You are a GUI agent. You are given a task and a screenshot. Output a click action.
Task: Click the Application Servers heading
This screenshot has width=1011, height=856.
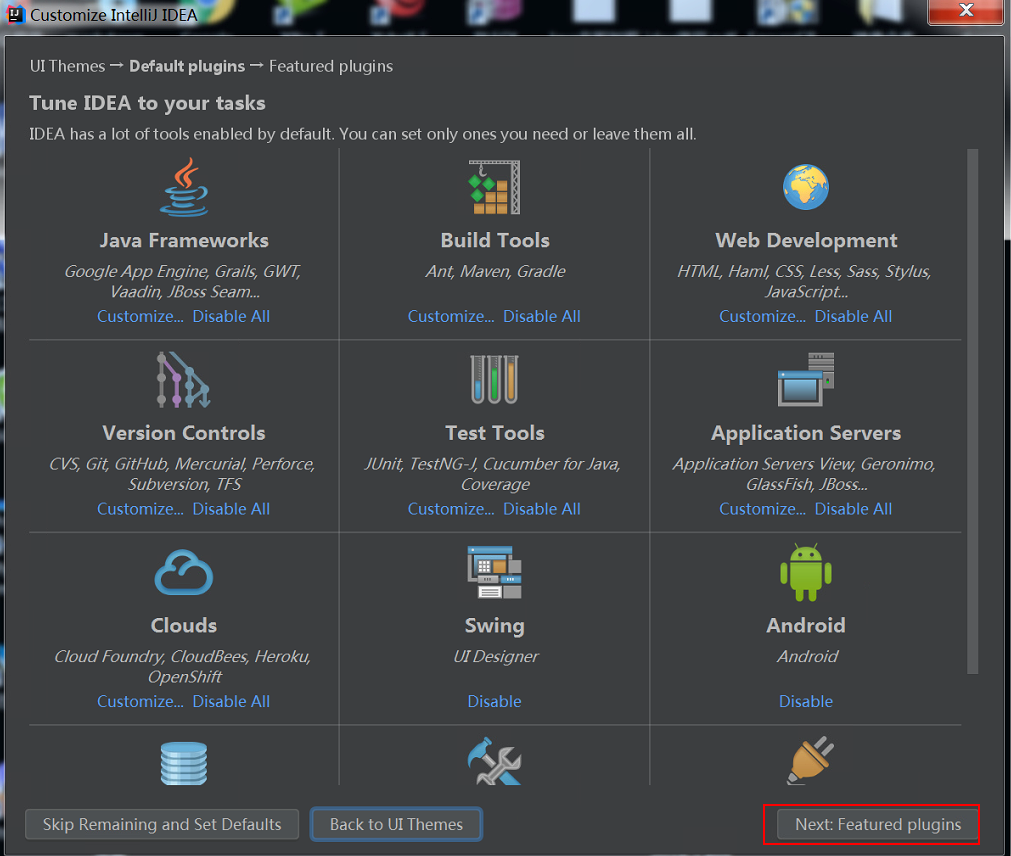(806, 433)
